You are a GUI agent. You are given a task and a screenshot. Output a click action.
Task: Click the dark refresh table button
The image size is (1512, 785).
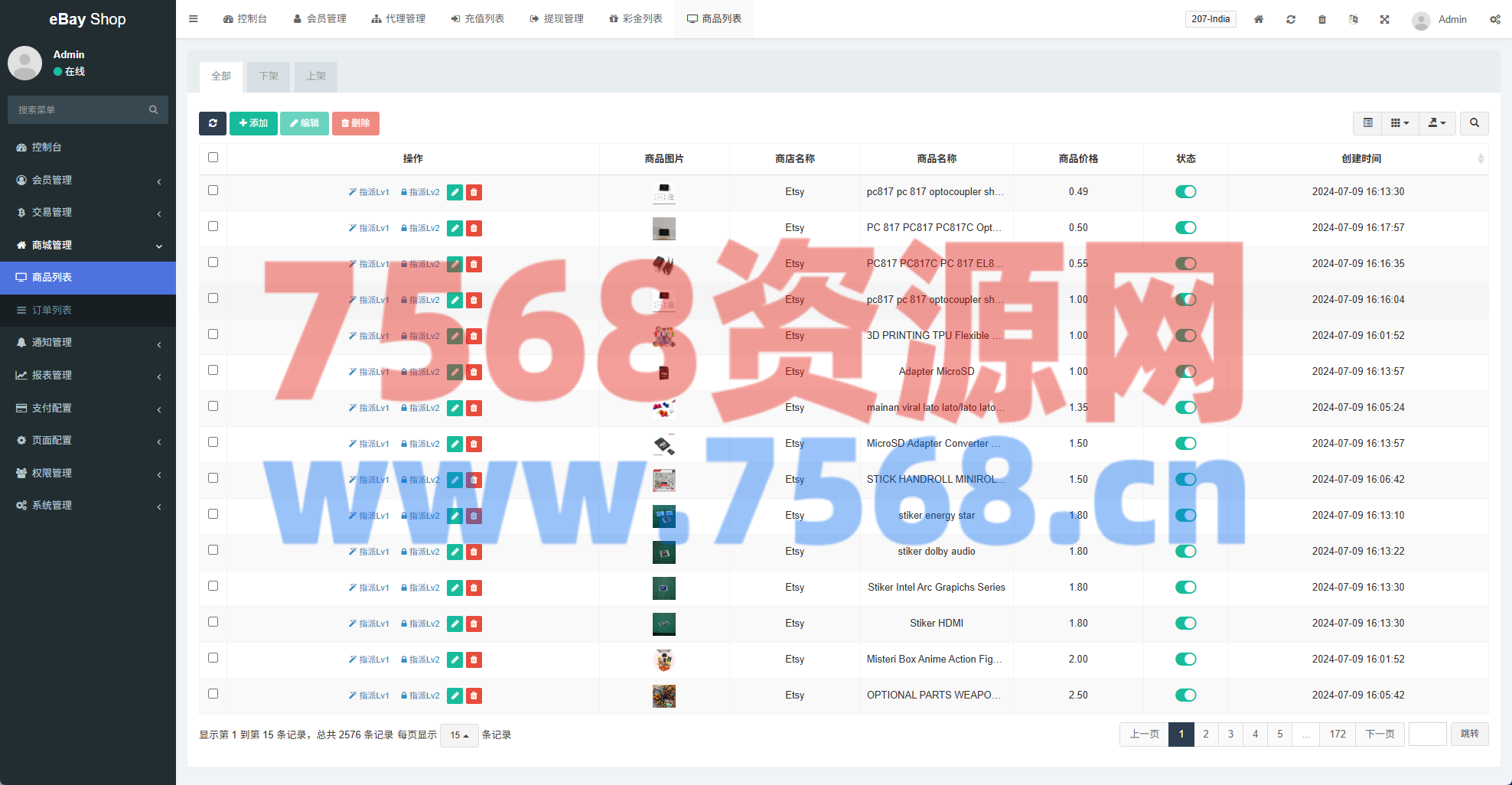[x=213, y=123]
